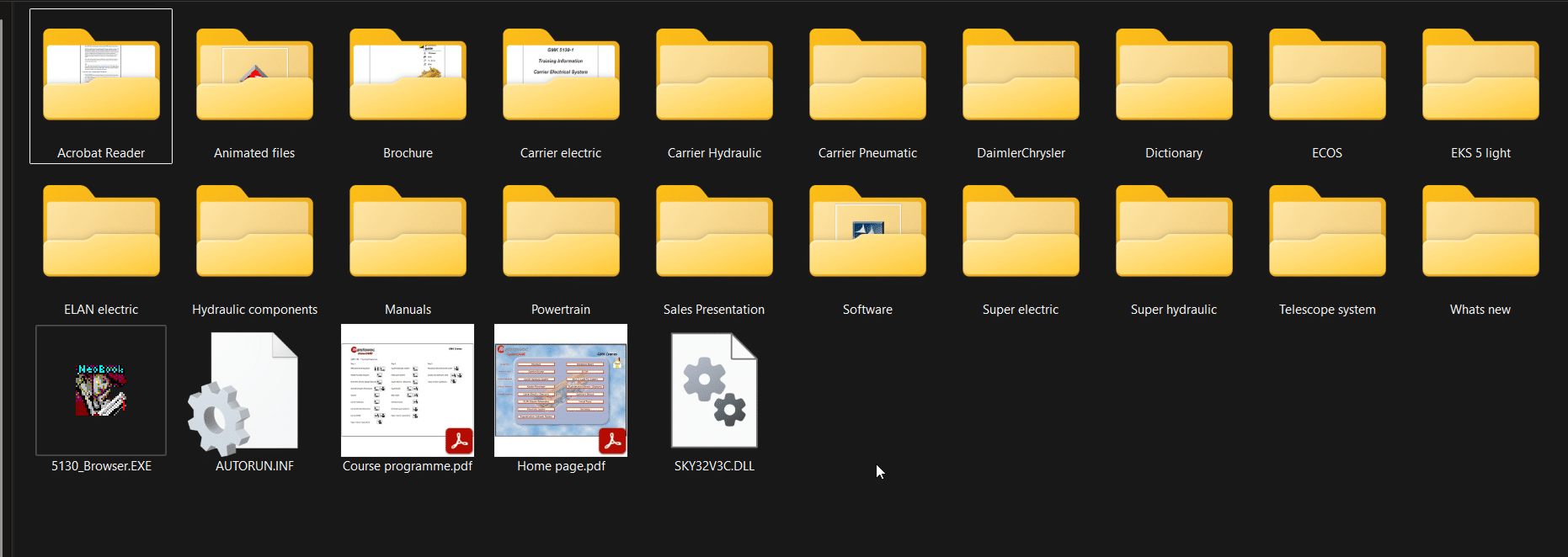
Task: Click the 'Carrier Pneumatic' label
Action: 867,153
